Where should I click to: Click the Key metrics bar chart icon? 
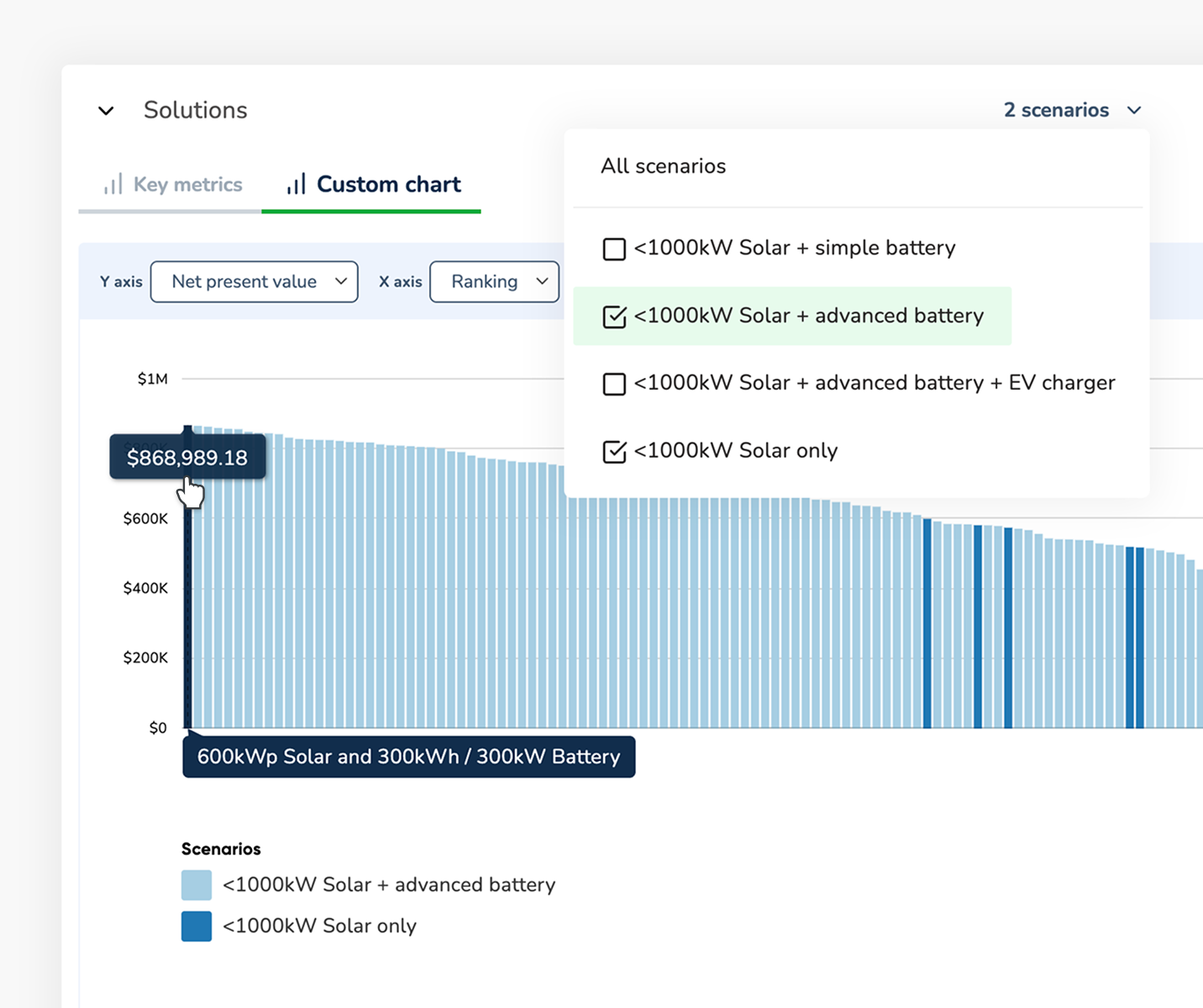113,185
